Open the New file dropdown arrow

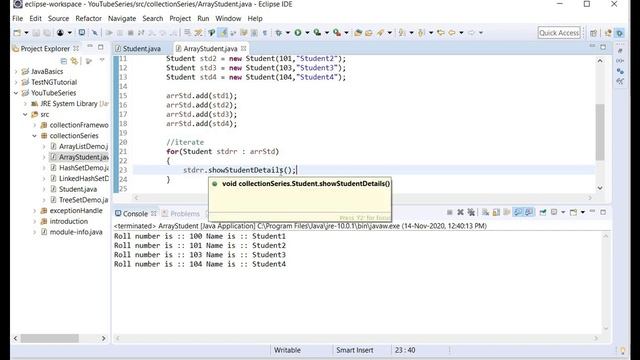[26, 33]
